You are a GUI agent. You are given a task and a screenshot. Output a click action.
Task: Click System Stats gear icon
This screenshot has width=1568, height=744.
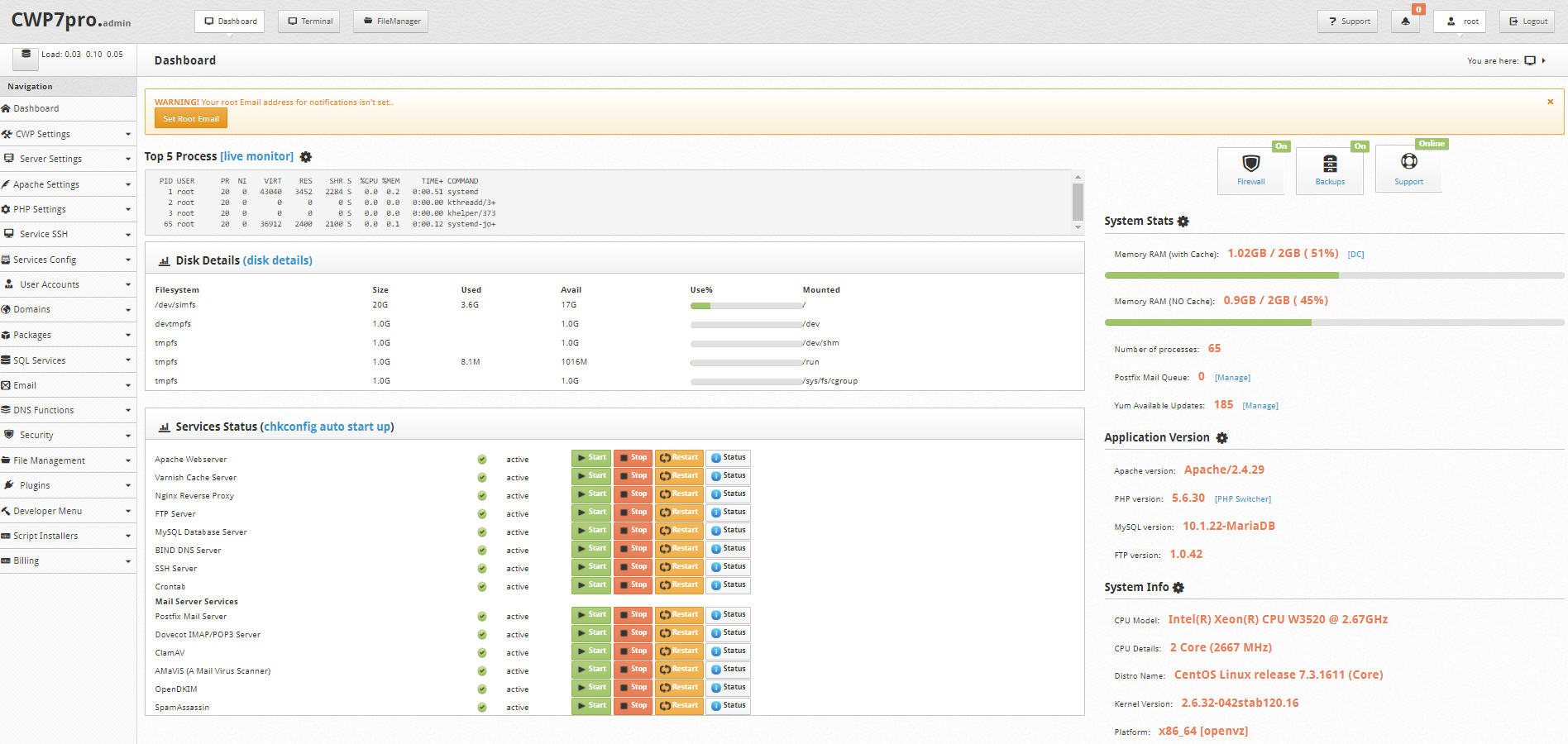pos(1183,222)
